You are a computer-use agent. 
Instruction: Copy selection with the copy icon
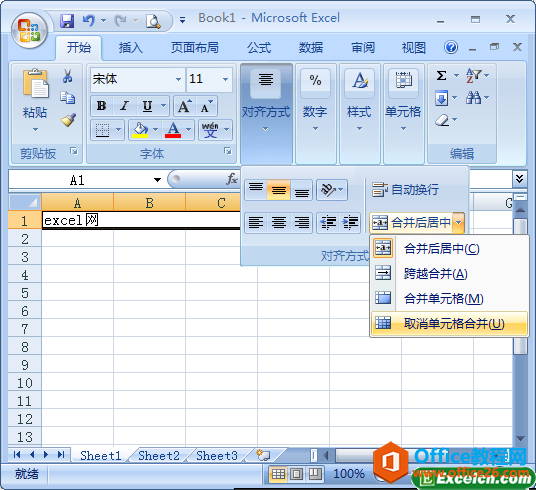pyautogui.click(x=67, y=98)
